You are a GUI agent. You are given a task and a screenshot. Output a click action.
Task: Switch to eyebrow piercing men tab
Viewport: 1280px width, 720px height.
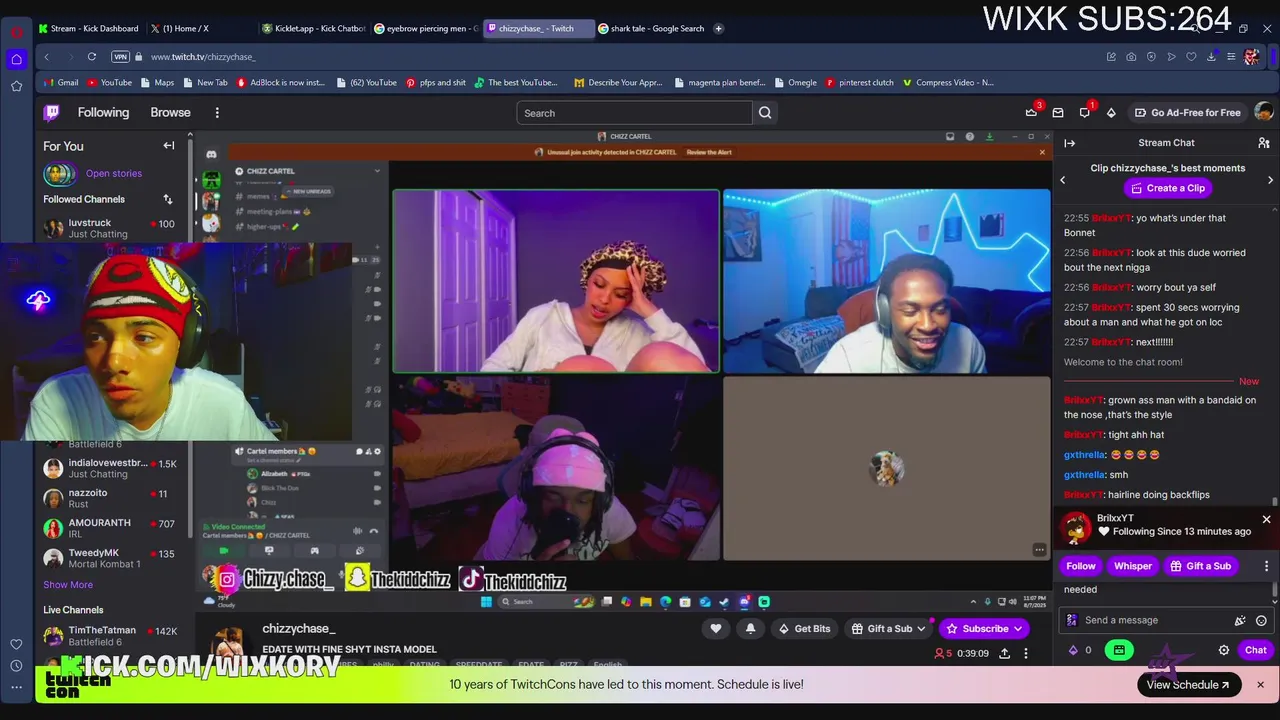427,28
